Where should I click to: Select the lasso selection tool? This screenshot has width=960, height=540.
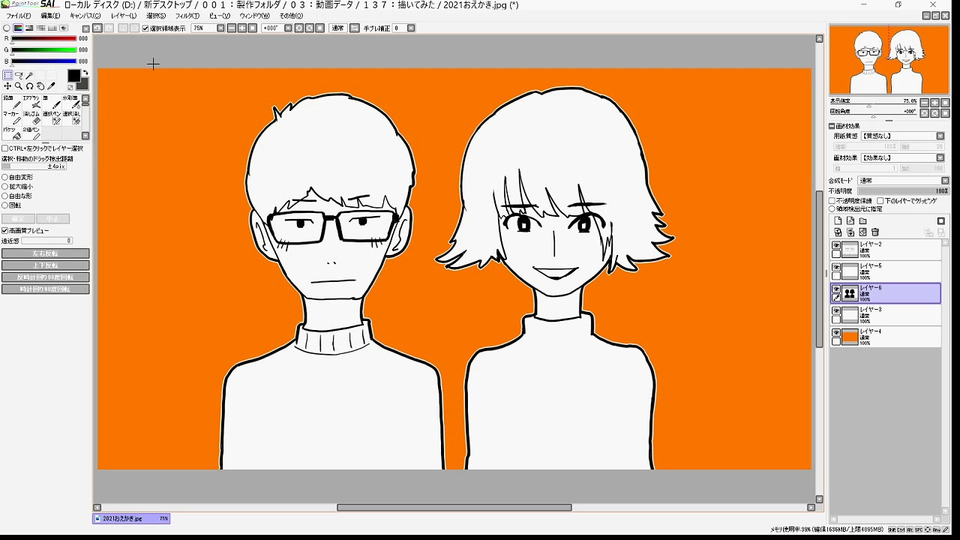19,75
